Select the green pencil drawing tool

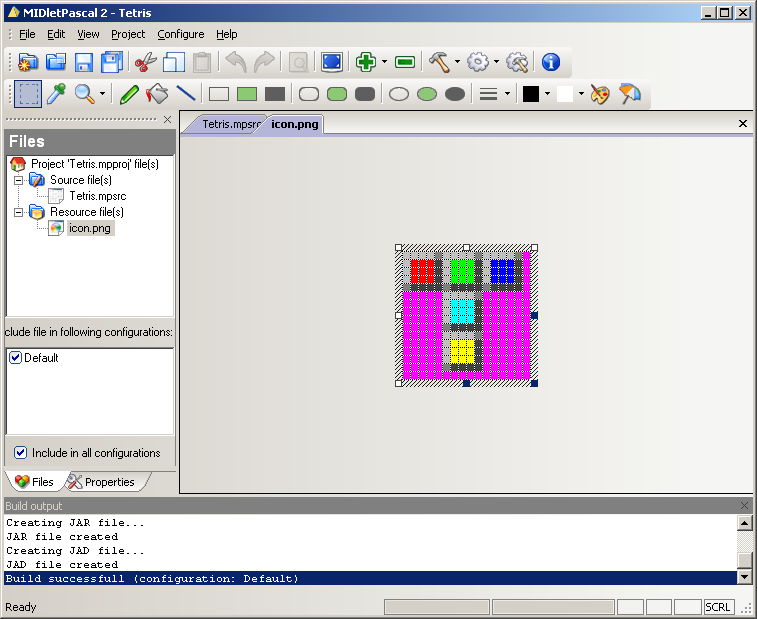129,94
